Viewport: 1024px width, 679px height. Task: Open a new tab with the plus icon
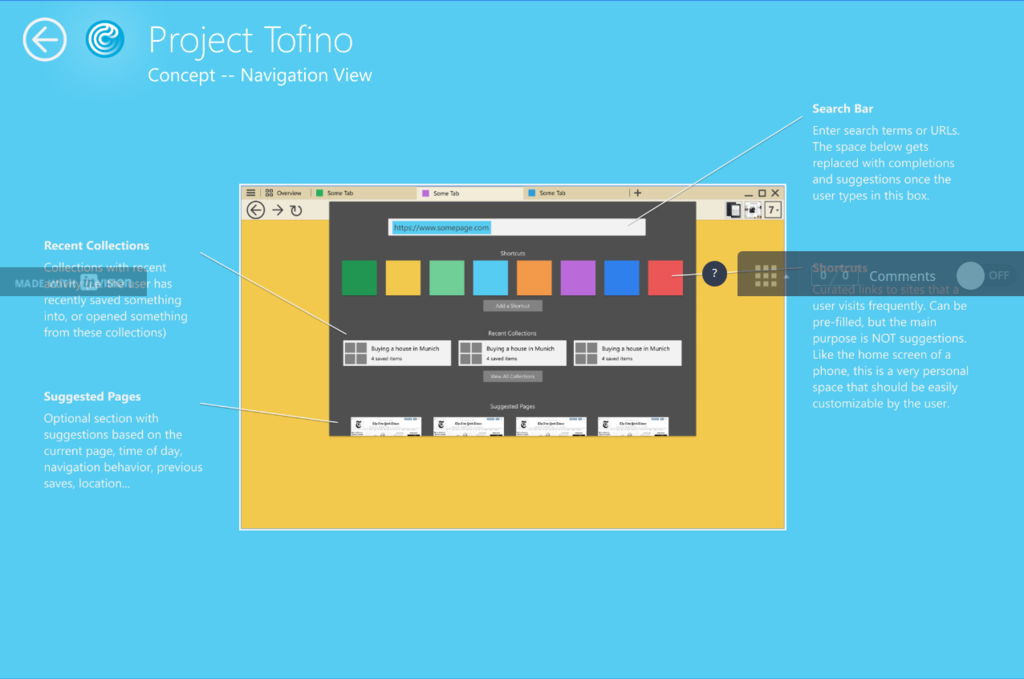tap(637, 193)
